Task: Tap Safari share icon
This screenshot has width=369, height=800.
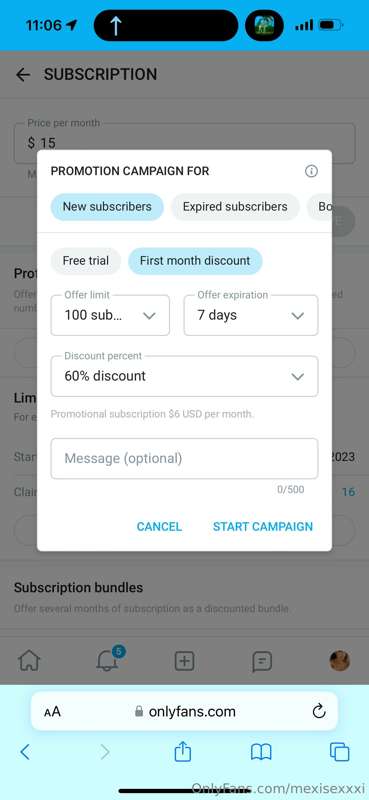Action: [183, 752]
